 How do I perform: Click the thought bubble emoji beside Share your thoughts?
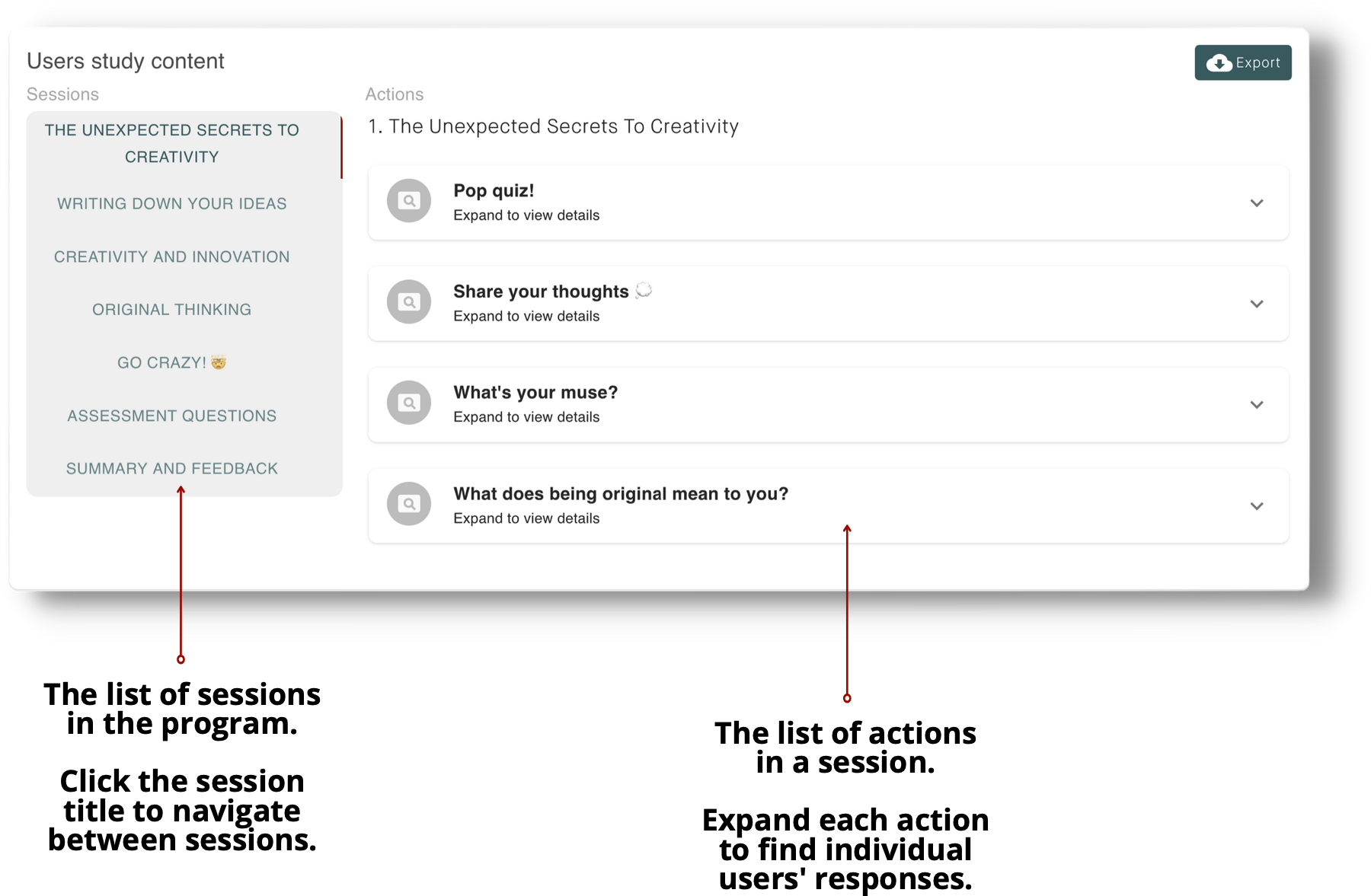click(644, 290)
